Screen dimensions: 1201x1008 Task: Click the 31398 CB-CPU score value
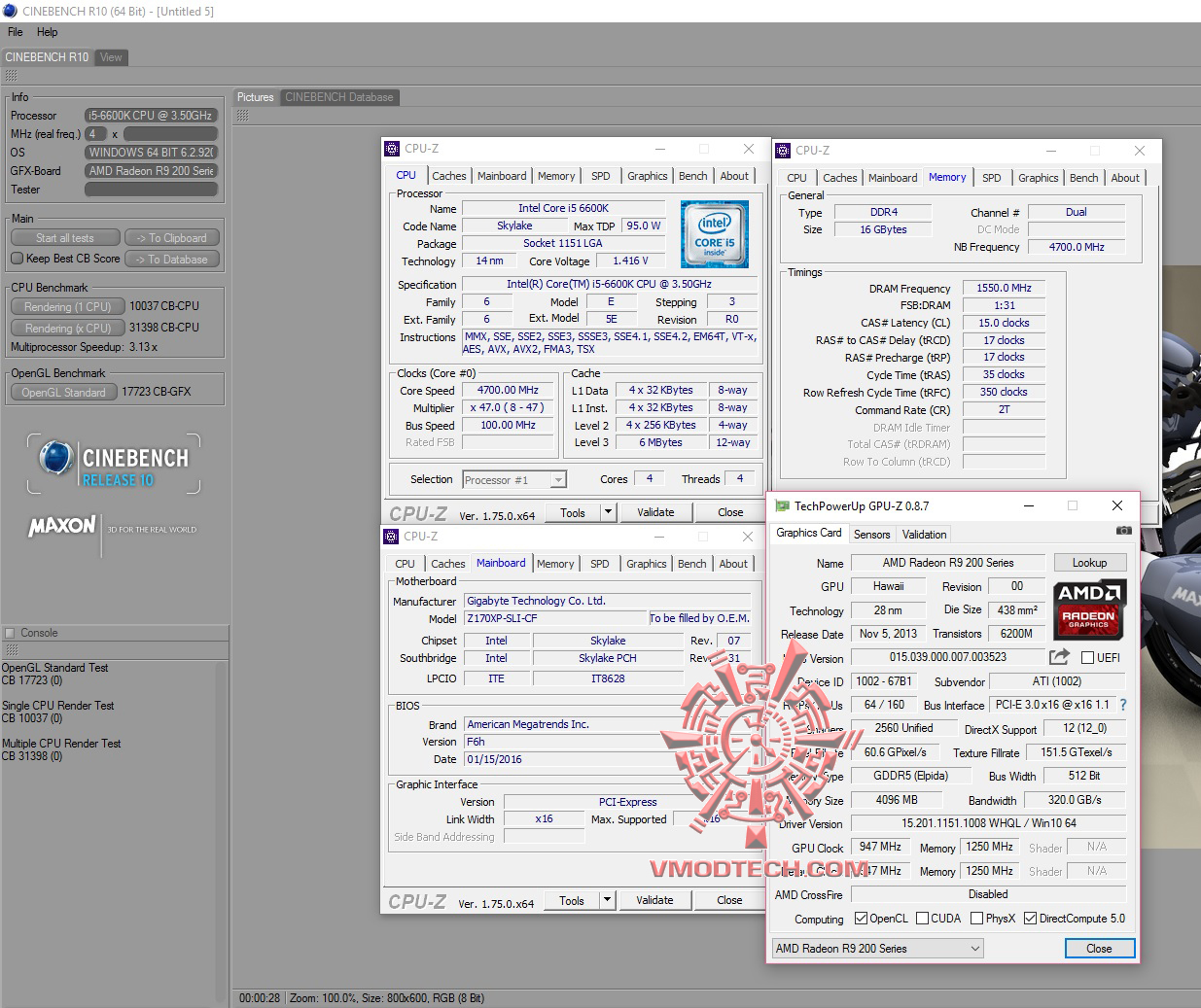pyautogui.click(x=164, y=328)
